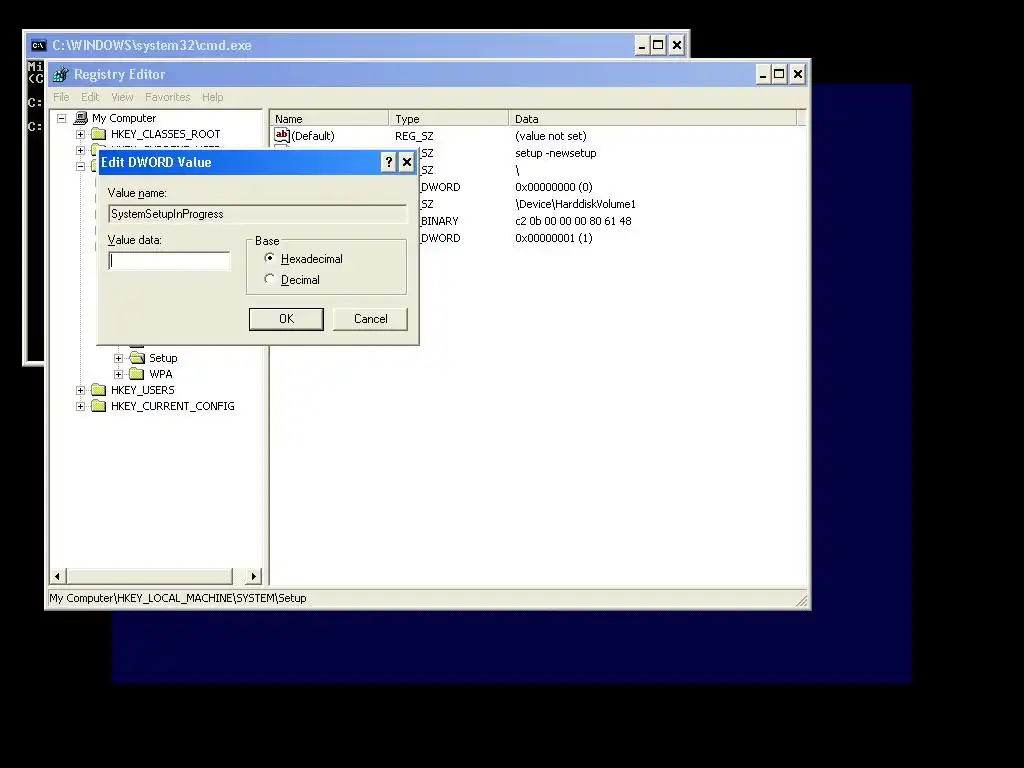This screenshot has width=1024, height=768.
Task: Click the Registry Editor title bar icon
Action: (x=61, y=74)
